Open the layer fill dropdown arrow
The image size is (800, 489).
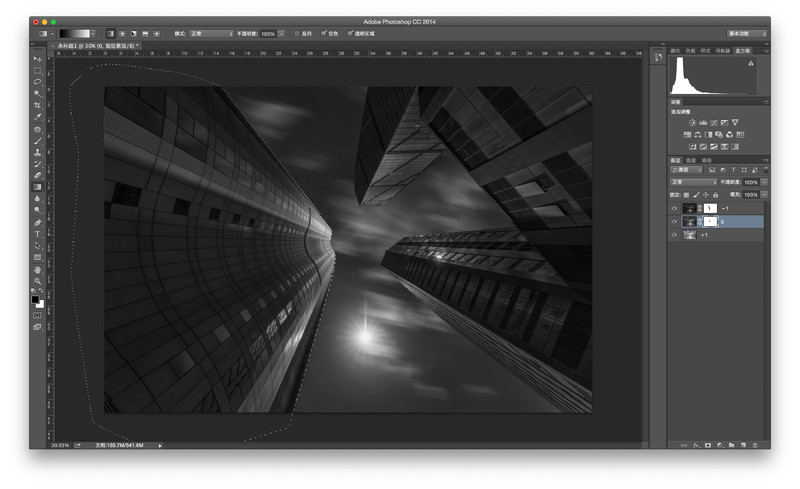764,195
